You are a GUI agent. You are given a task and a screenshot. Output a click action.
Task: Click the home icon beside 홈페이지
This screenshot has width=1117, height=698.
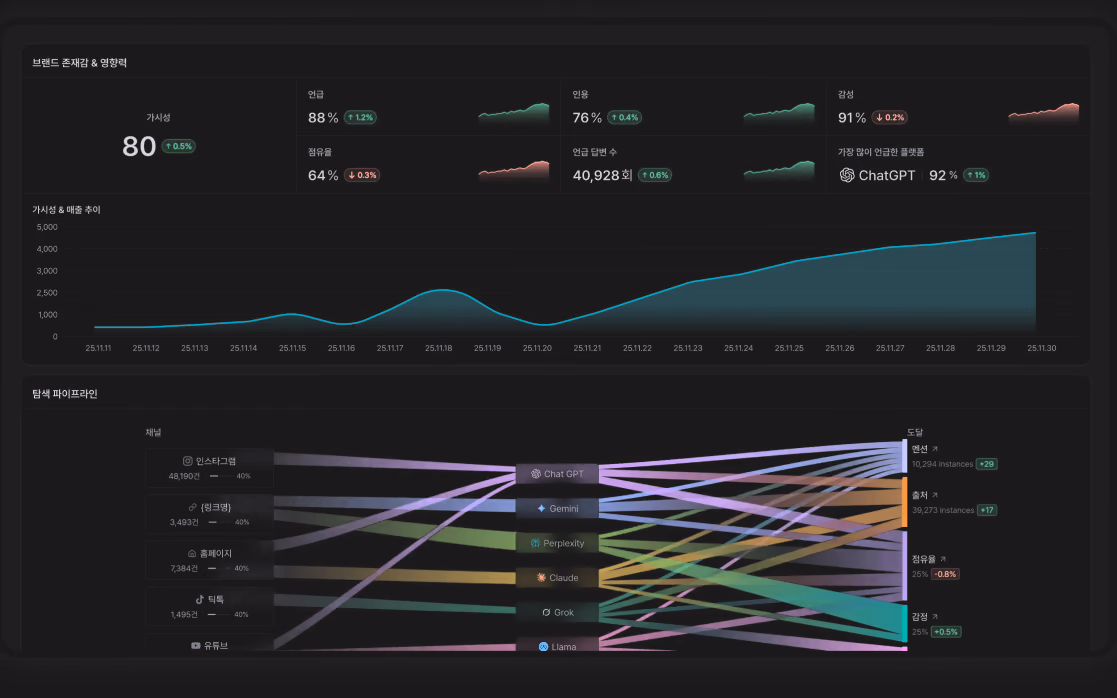[192, 553]
